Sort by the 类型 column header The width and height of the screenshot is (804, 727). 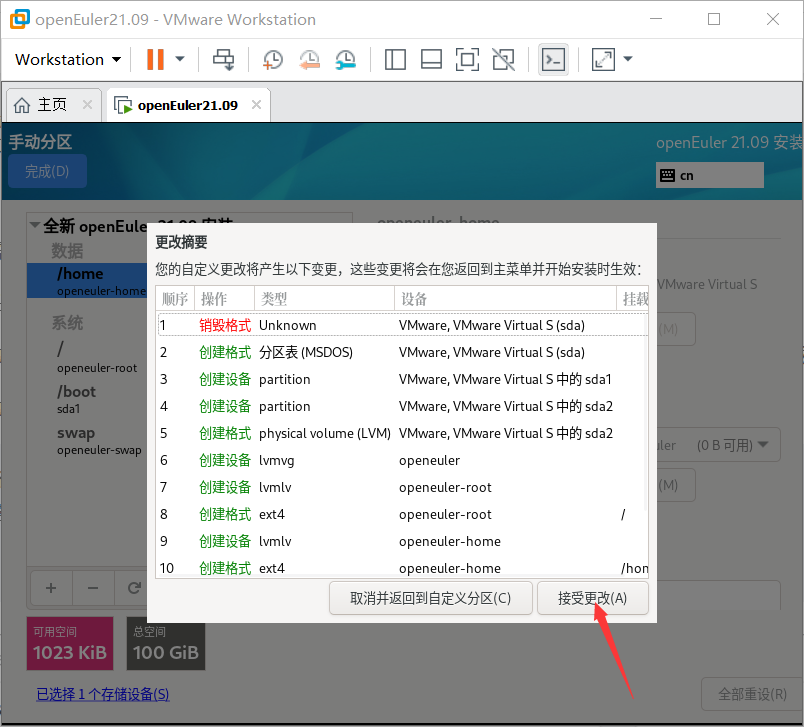pyautogui.click(x=325, y=299)
